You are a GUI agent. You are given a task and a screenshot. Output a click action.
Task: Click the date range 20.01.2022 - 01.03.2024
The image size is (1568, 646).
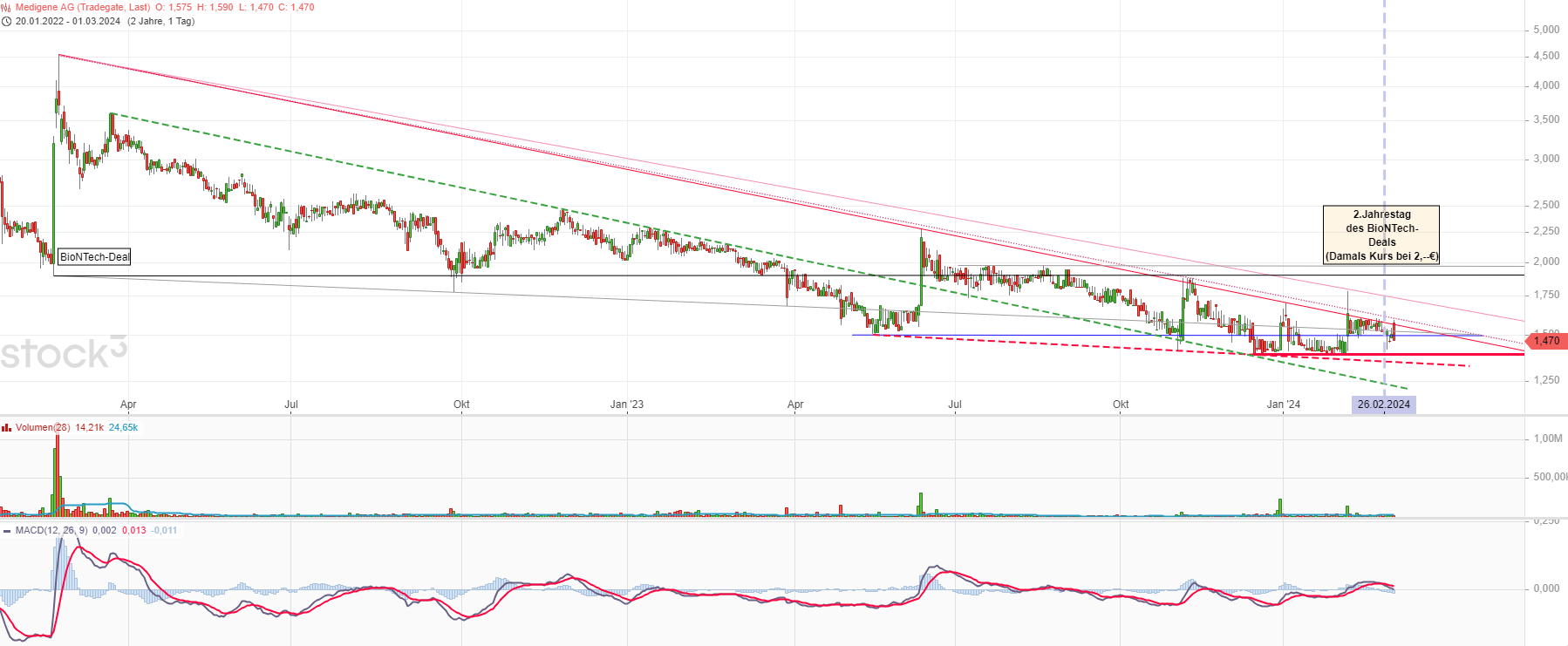tap(68, 22)
